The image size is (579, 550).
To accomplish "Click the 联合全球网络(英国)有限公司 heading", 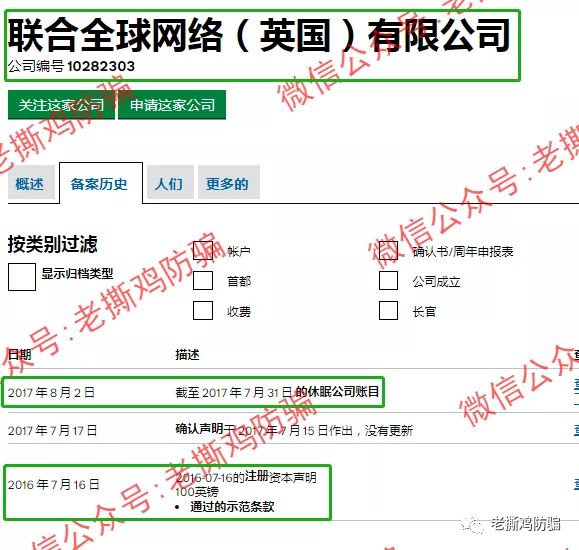I will (x=259, y=36).
